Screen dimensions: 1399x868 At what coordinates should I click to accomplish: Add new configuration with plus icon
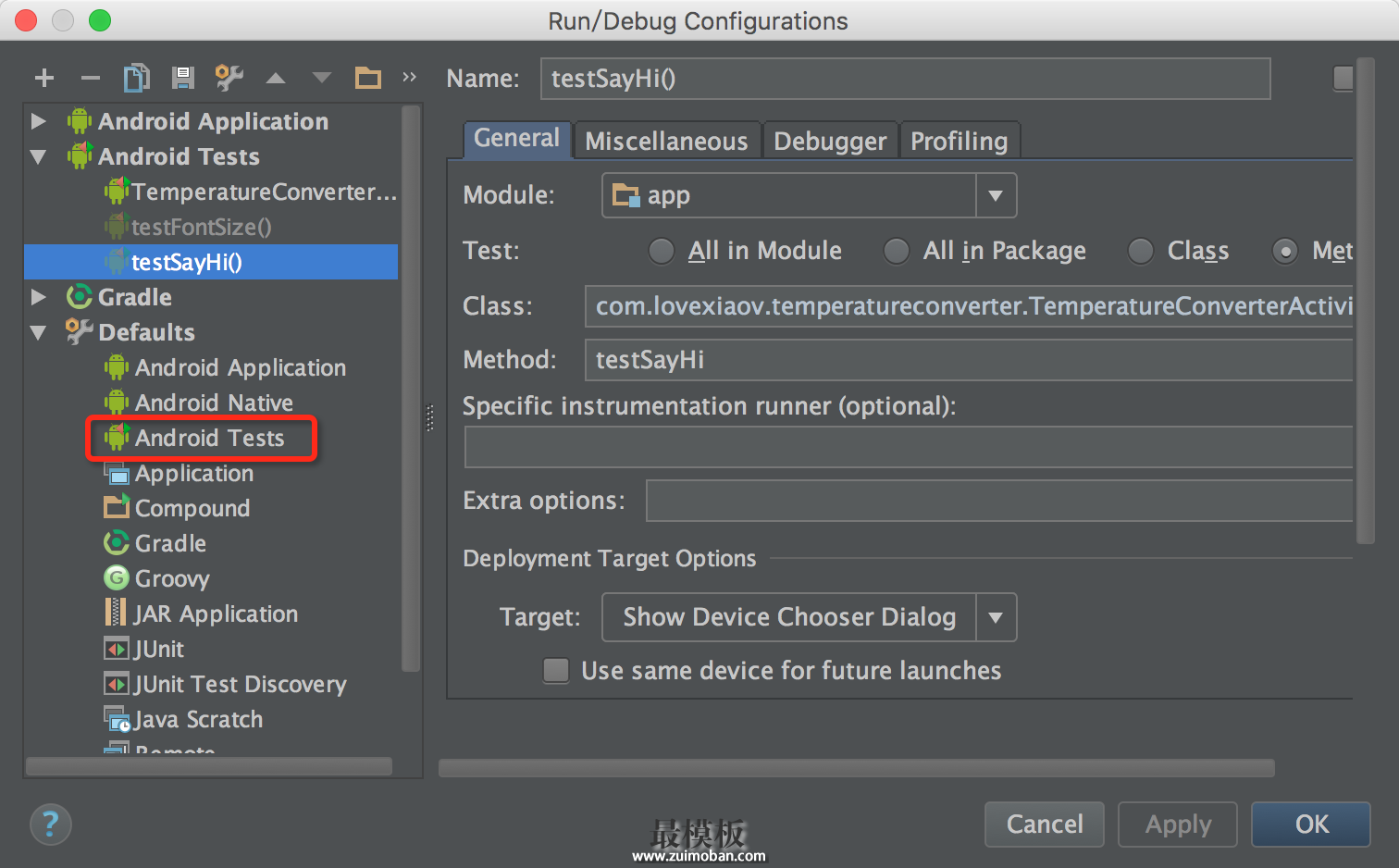click(x=44, y=79)
